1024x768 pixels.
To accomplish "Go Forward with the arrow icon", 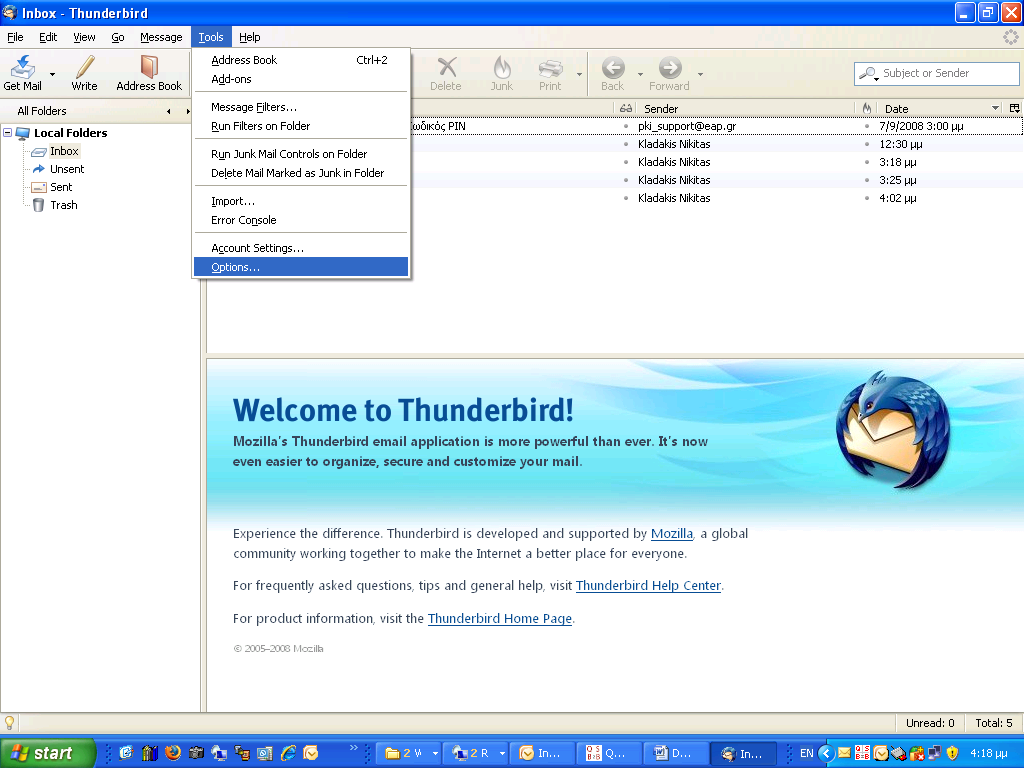I will tap(670, 67).
